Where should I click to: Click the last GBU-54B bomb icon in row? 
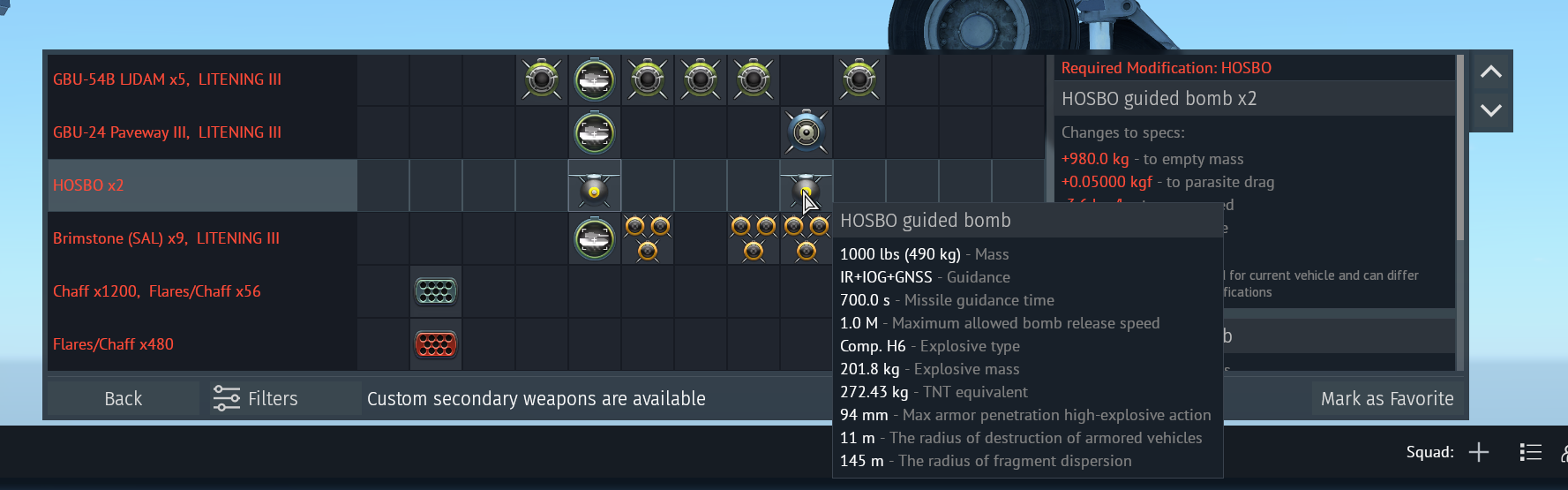coord(859,79)
